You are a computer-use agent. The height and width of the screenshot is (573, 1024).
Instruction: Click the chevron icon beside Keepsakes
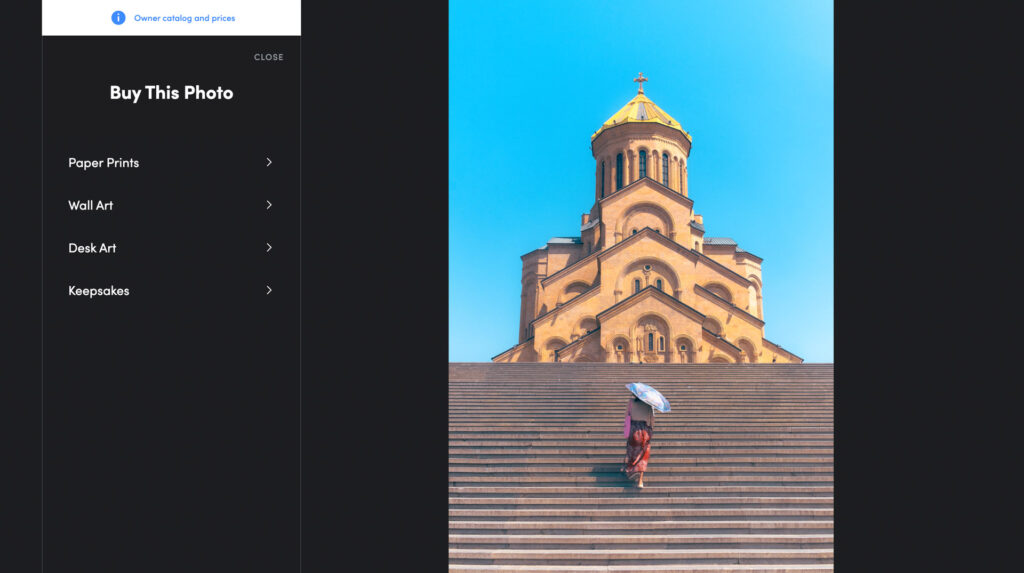click(269, 290)
